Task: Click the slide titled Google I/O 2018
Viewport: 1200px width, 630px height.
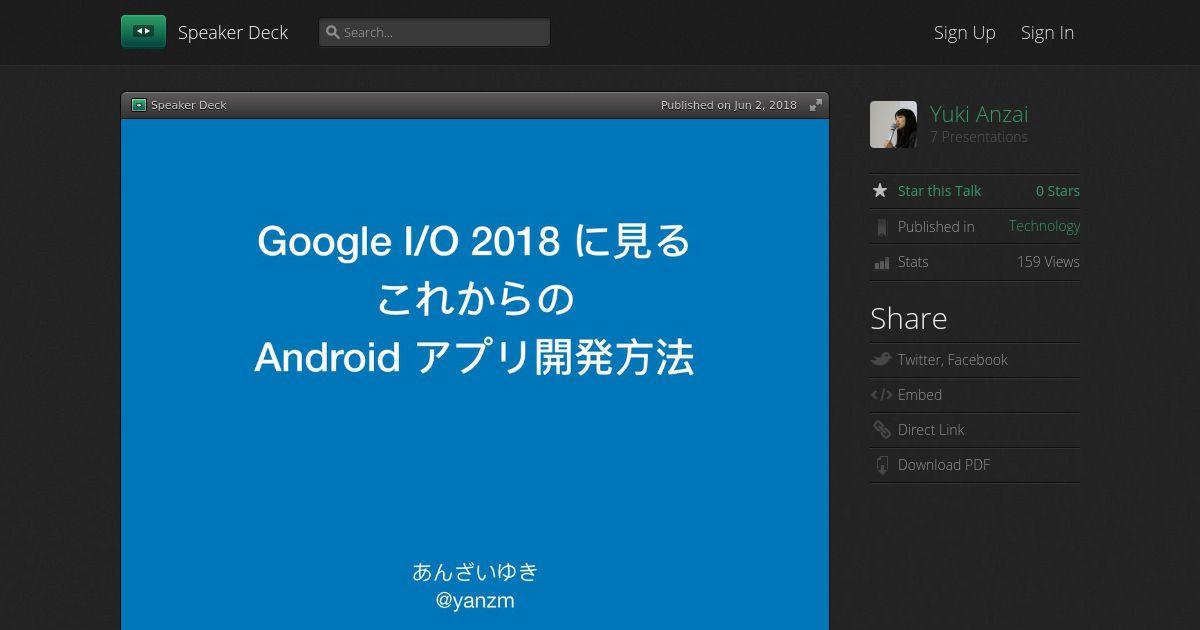Action: (475, 374)
